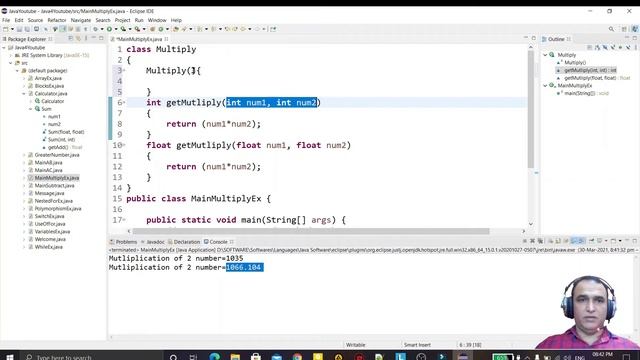Click the Package Explorer view menu icon
640x360 pixels.
click(86, 38)
